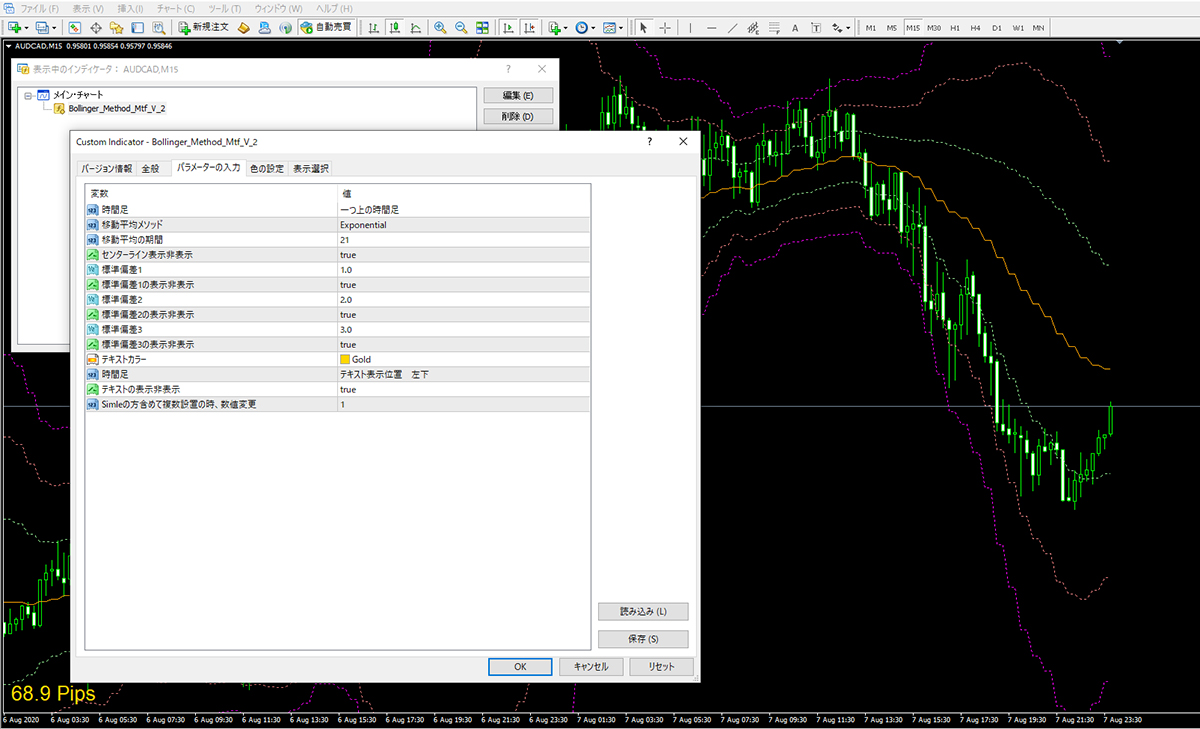Click 標準偏差2 value 2.0

(x=464, y=299)
